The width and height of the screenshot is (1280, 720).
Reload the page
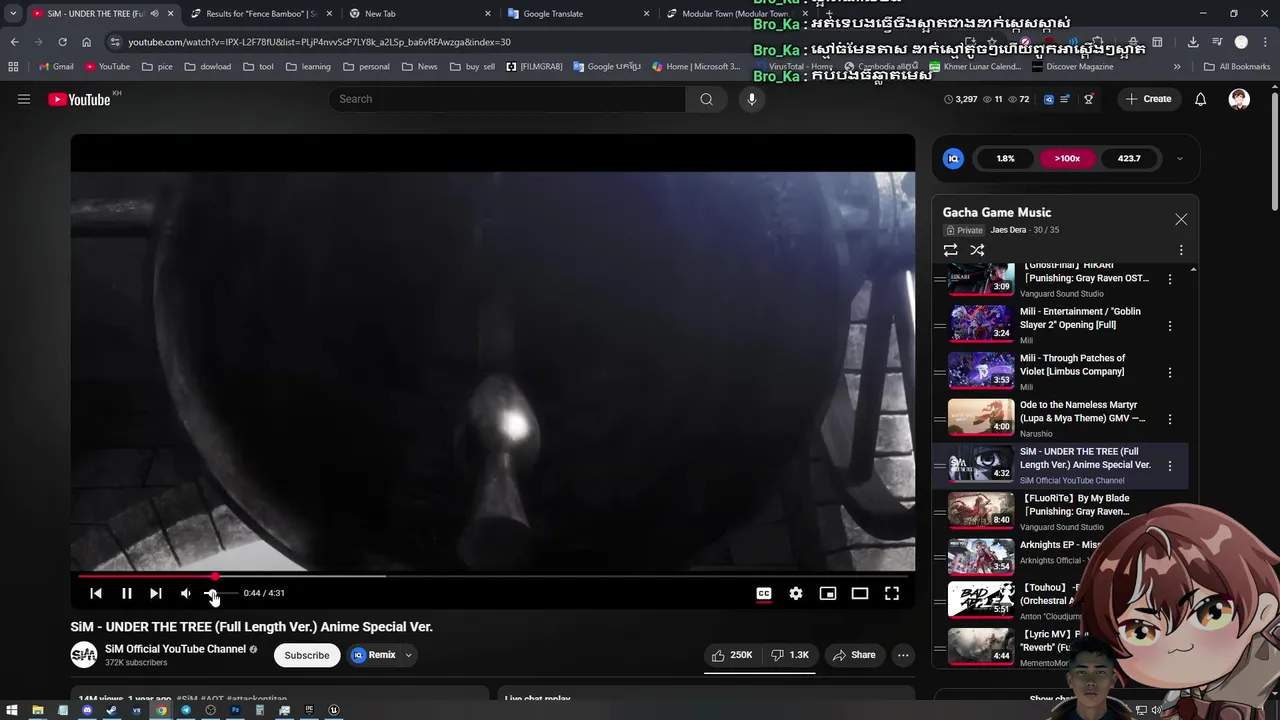62,42
